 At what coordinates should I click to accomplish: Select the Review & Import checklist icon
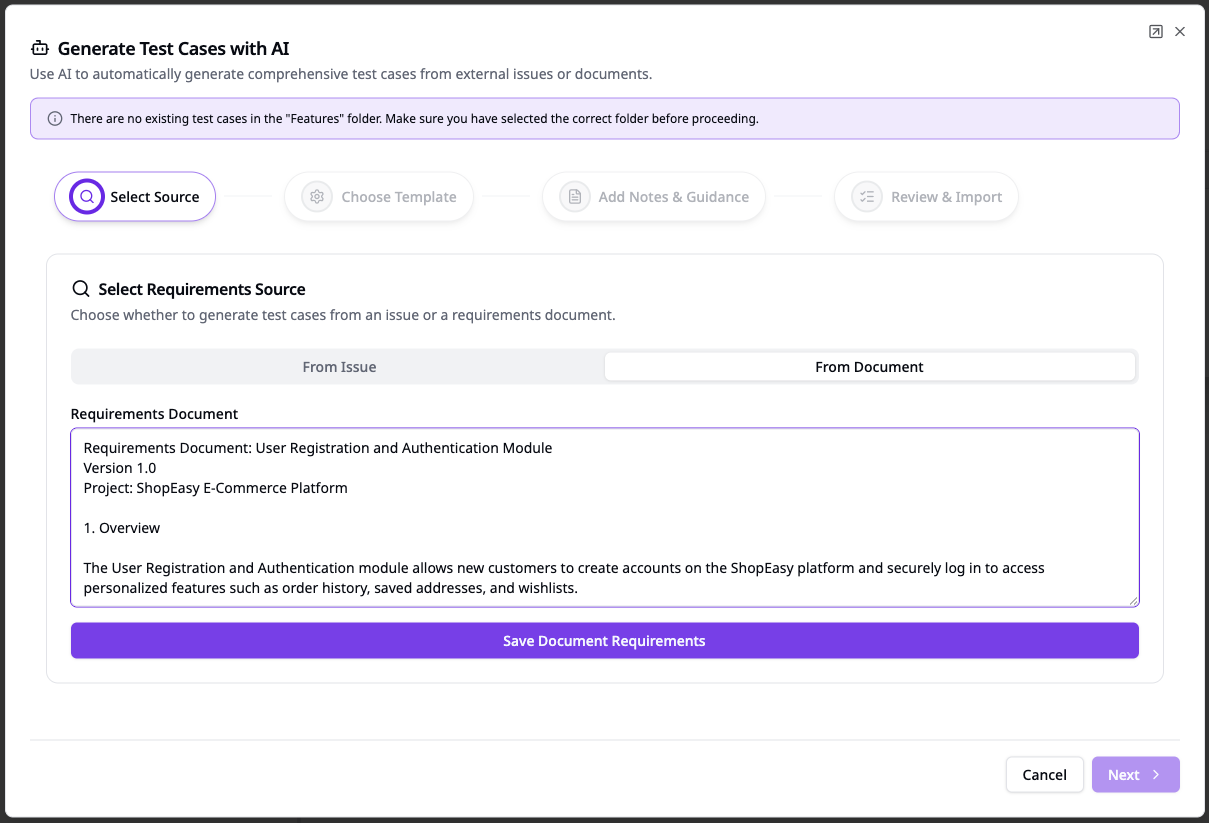click(867, 196)
